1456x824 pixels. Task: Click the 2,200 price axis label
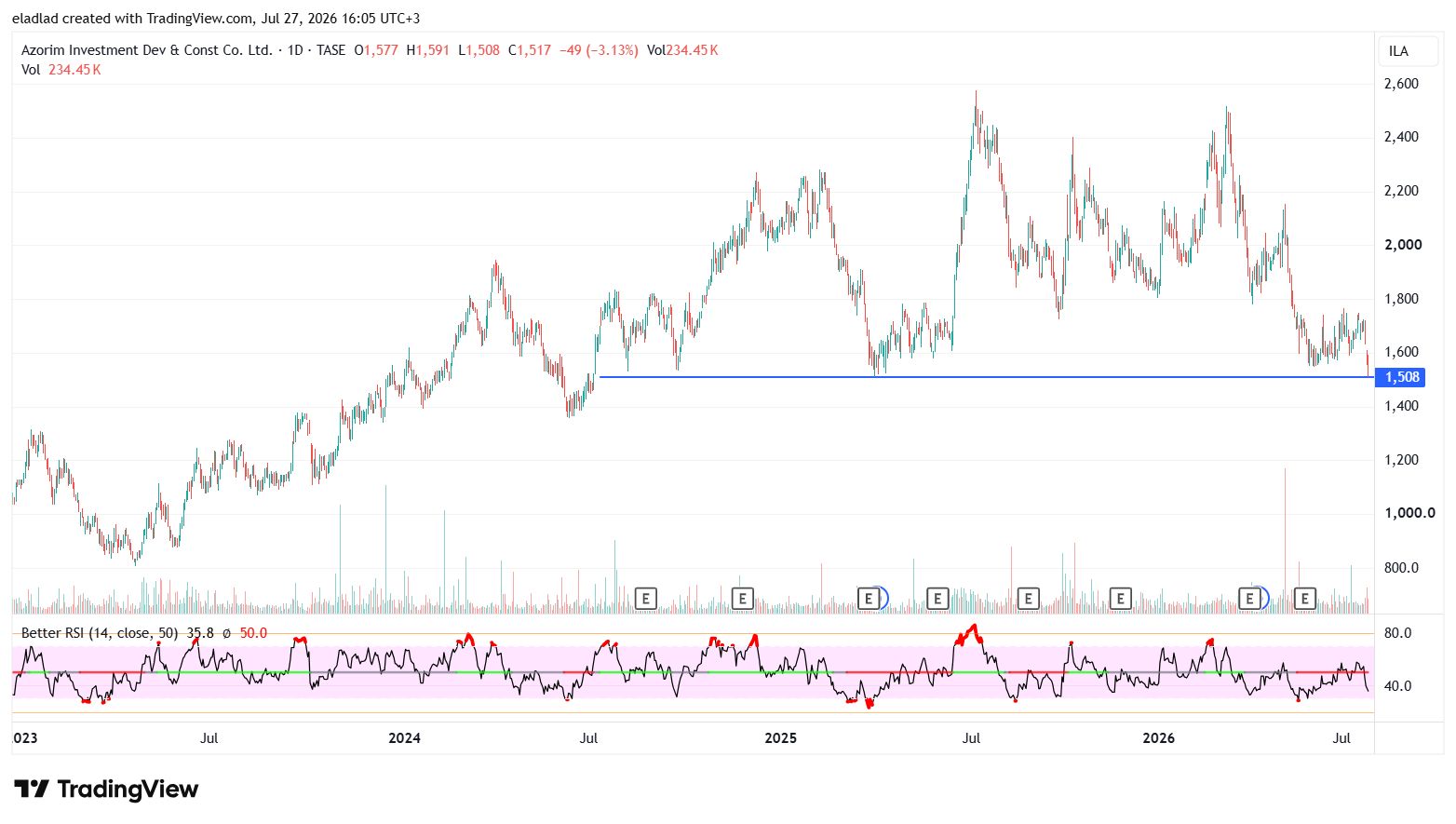pos(1401,191)
